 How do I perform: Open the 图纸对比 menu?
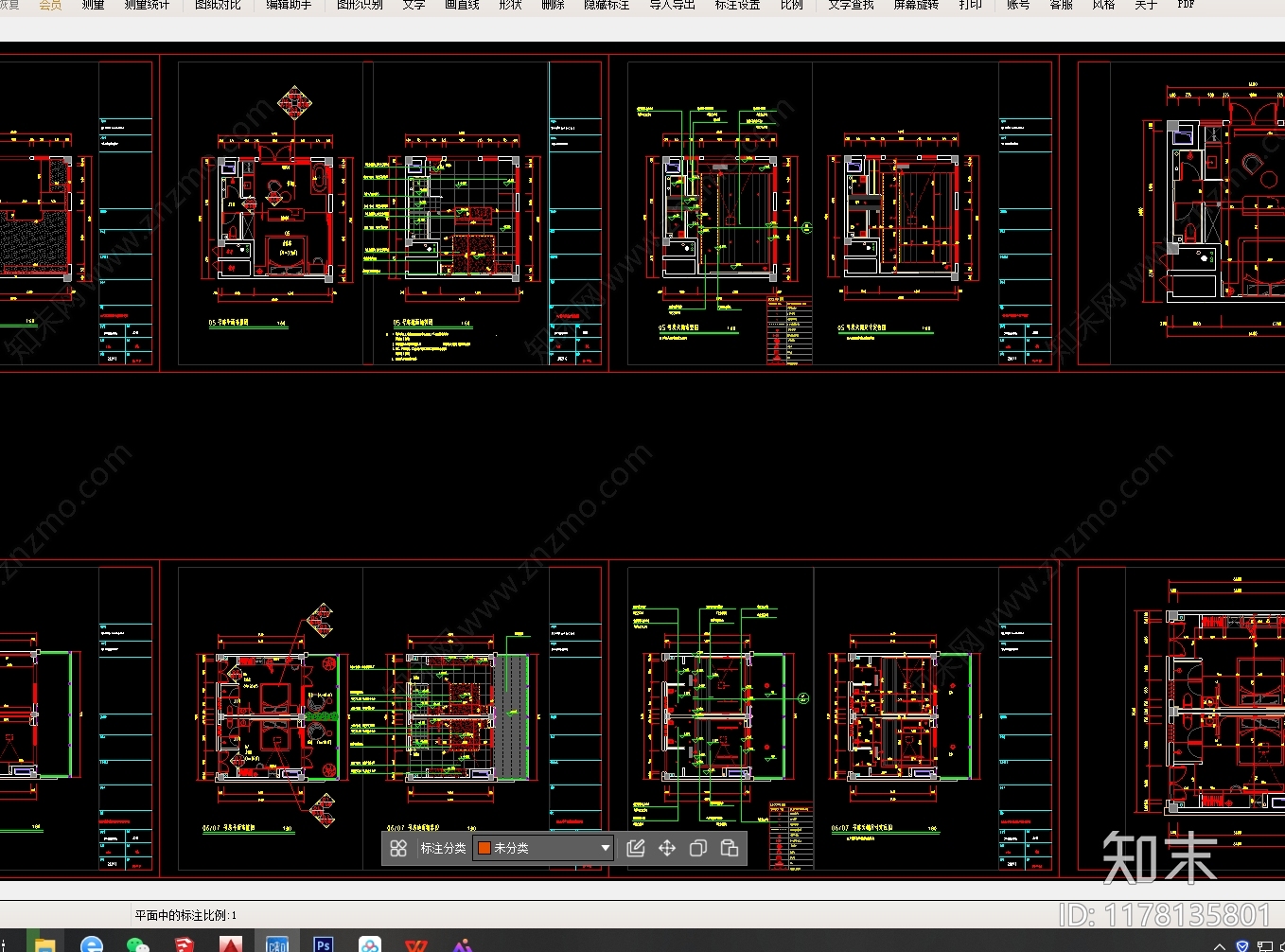pos(218,5)
